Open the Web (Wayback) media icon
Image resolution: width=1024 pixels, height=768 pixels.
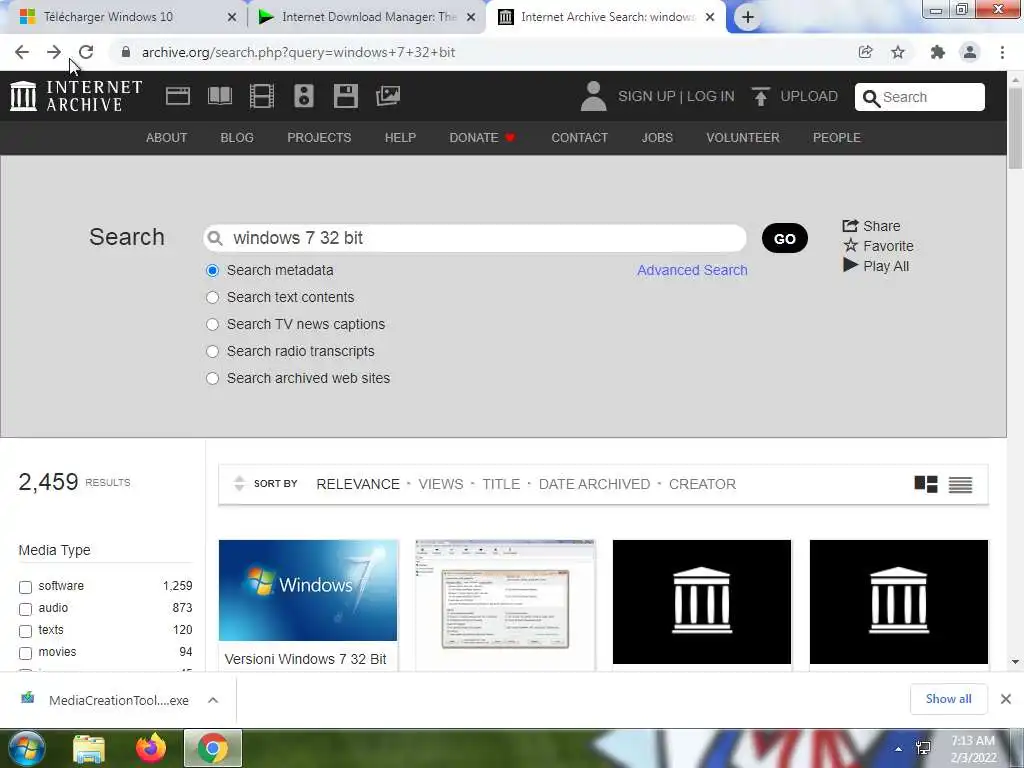[178, 96]
